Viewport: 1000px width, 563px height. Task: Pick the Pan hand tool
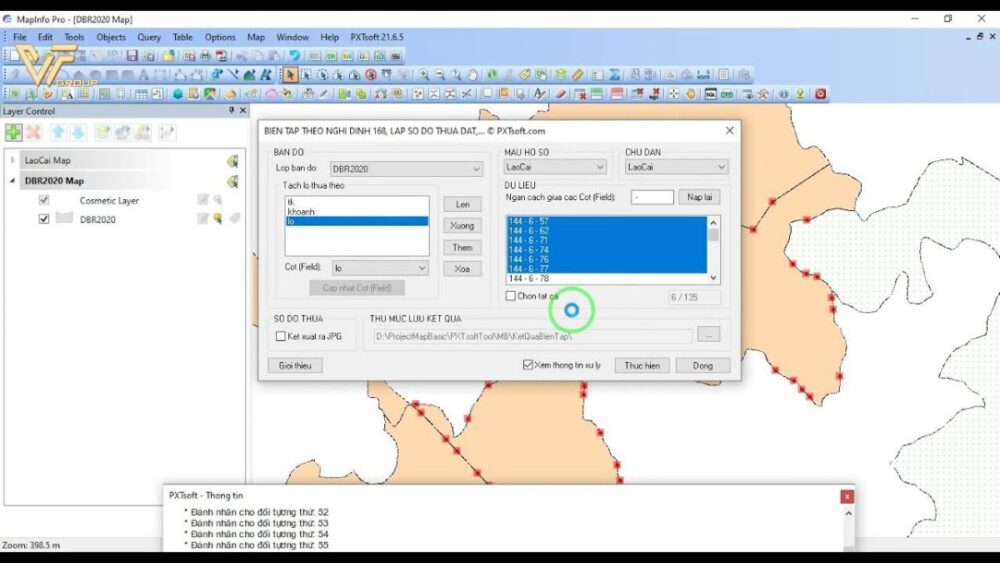click(x=473, y=75)
